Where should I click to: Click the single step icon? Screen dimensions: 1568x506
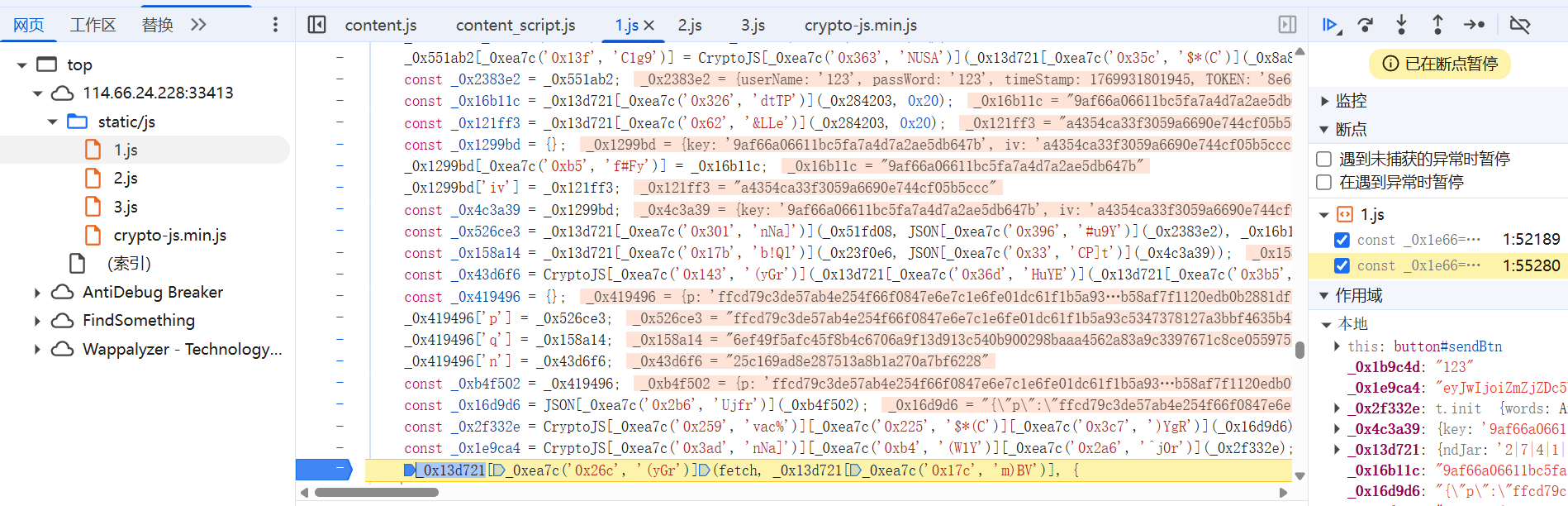(x=1475, y=25)
